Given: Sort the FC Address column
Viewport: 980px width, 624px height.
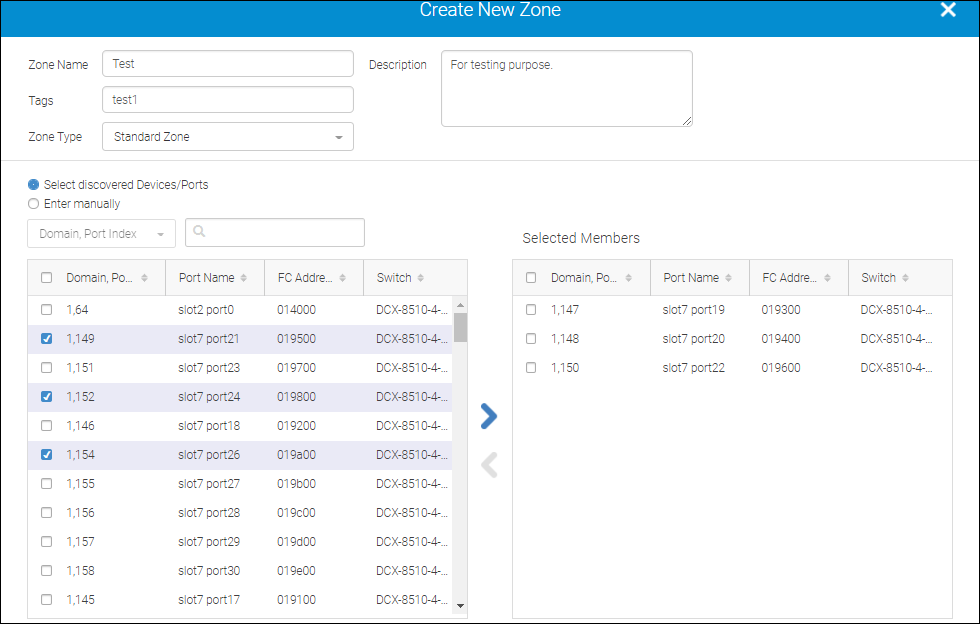Looking at the screenshot, I should (341, 278).
